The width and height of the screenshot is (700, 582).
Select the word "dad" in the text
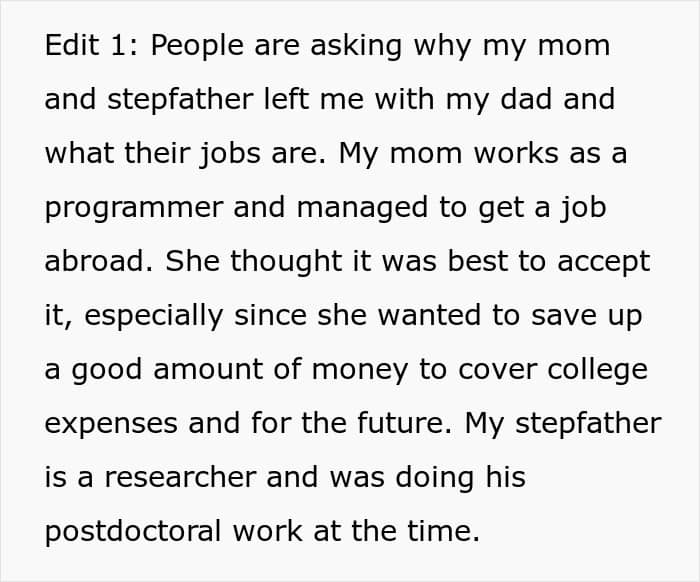(526, 99)
